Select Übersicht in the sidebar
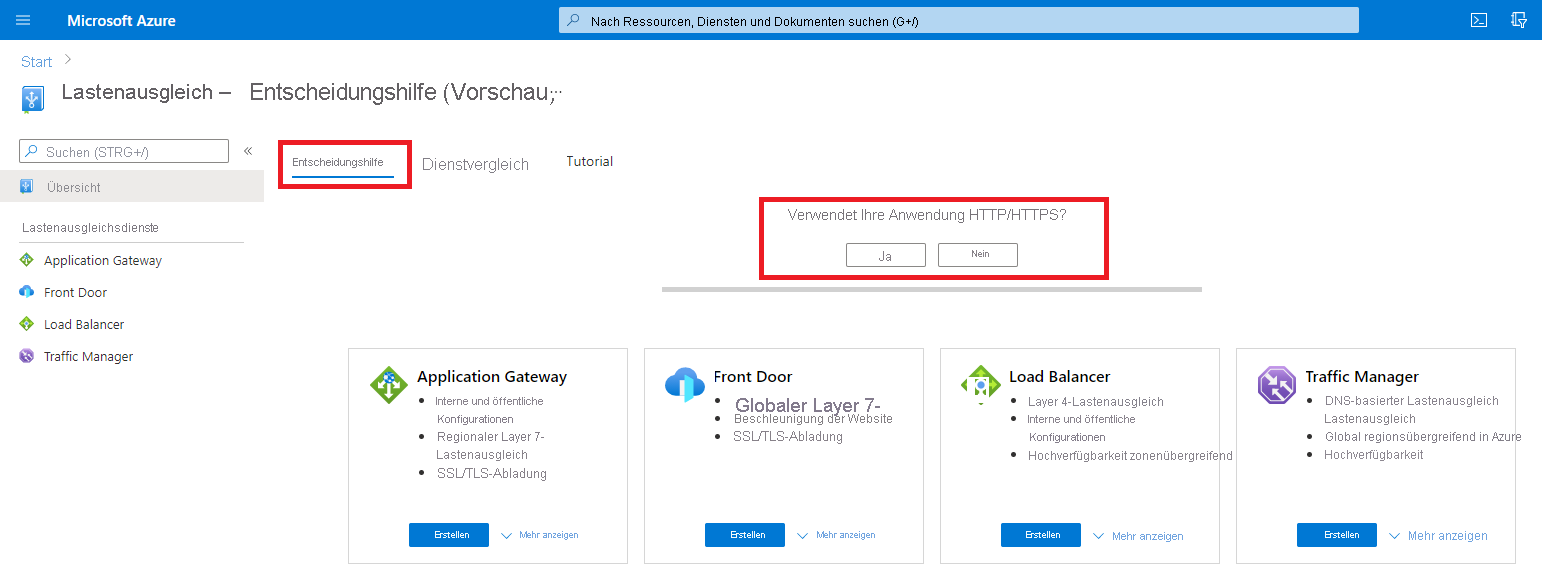1542x586 pixels. pyautogui.click(x=132, y=187)
